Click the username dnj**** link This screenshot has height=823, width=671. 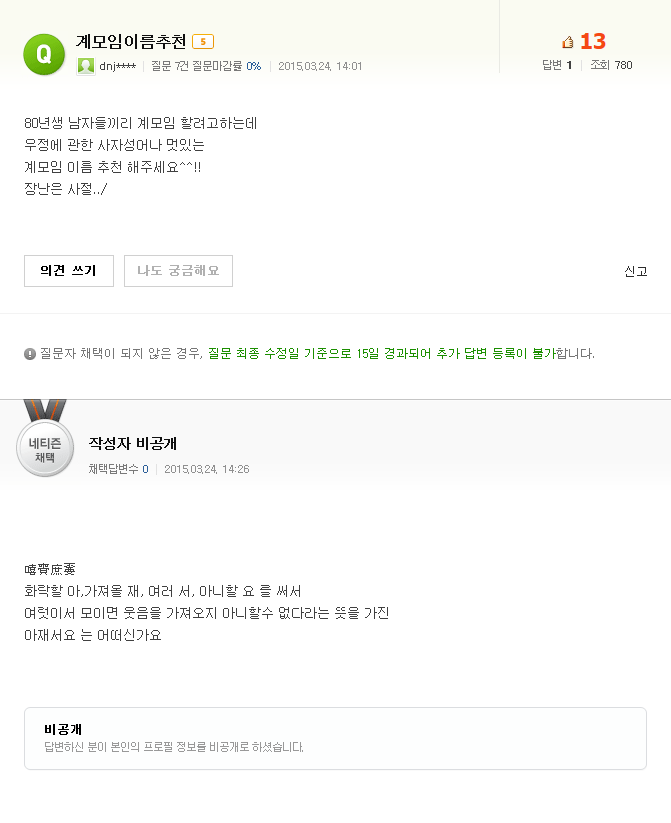(x=118, y=66)
